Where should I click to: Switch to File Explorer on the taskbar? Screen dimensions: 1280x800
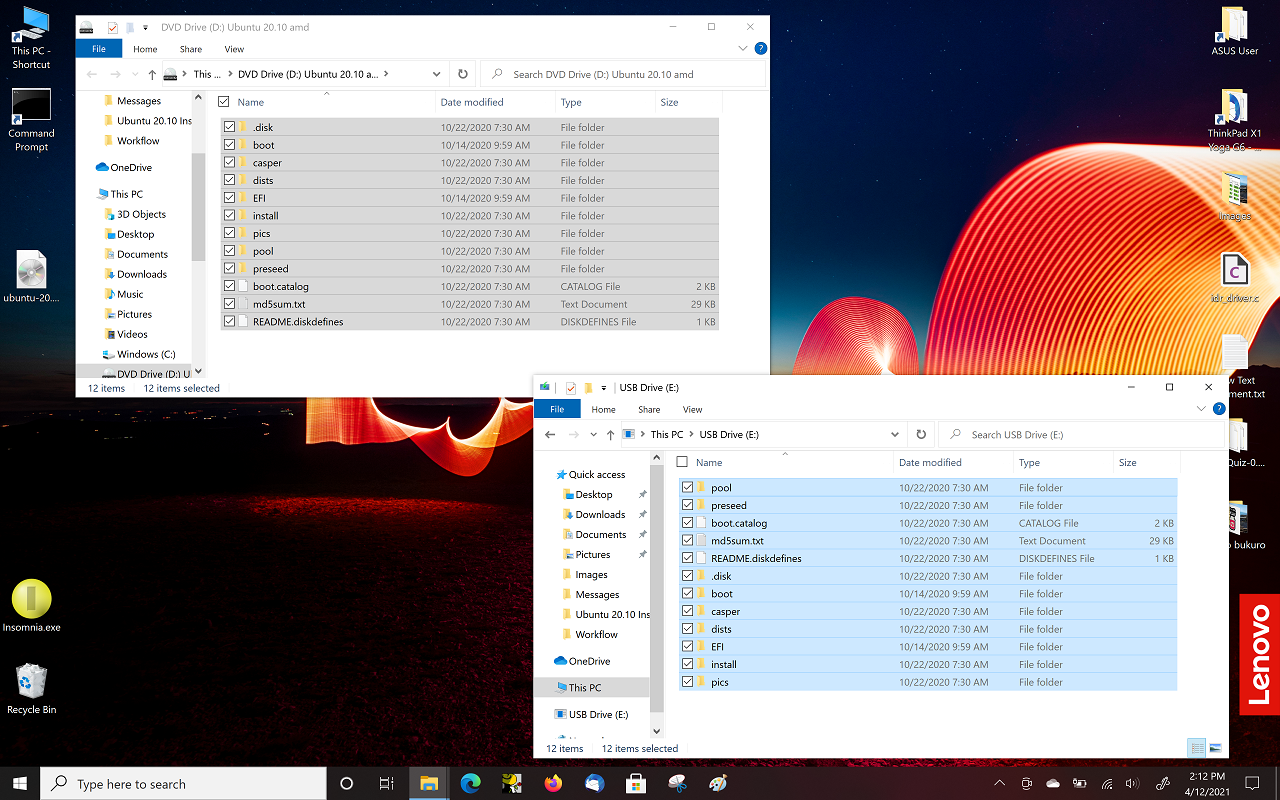point(429,784)
